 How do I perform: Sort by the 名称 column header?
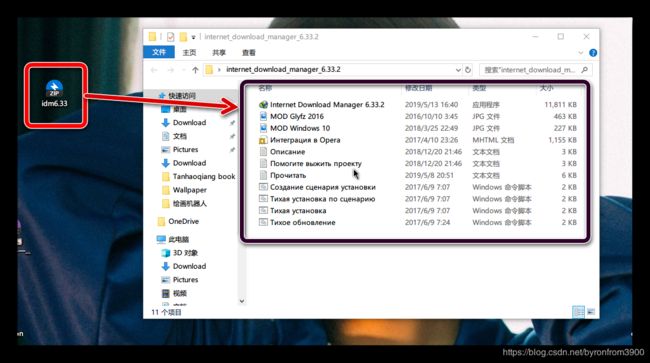pos(265,88)
